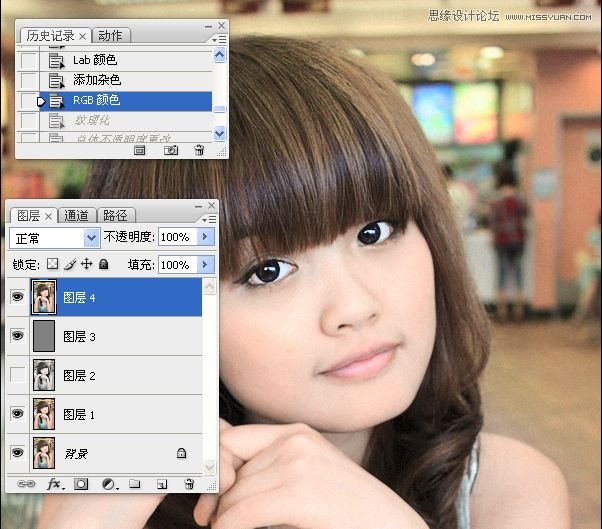Image resolution: width=602 pixels, height=529 pixels.
Task: Hide 图层 1 visibility eye
Action: click(x=17, y=414)
